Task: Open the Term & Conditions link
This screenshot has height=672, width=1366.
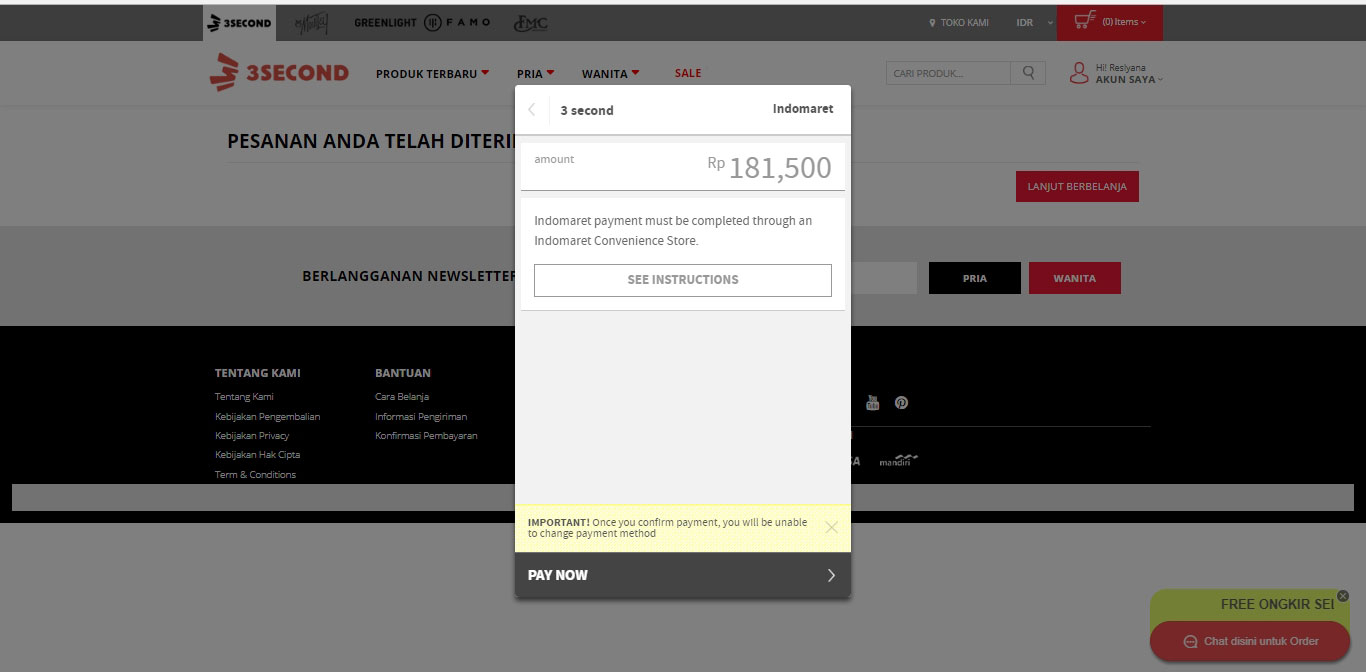Action: tap(255, 475)
